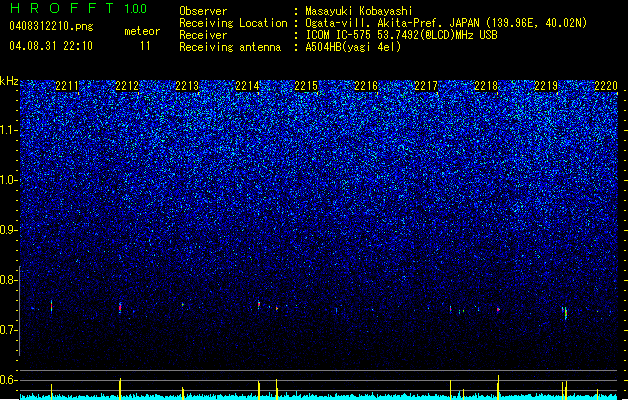
Task: Click the 2214 time marker
Action: point(247,86)
